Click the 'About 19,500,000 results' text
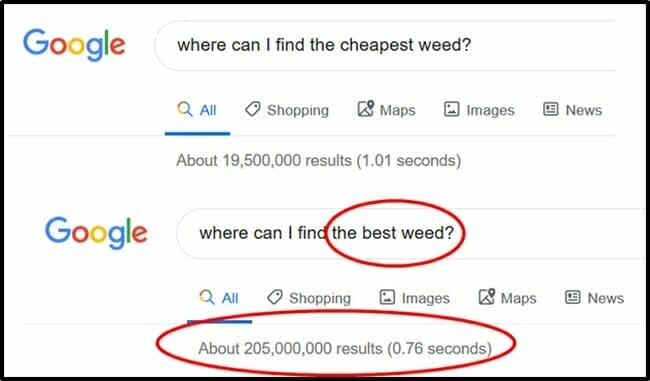 (x=318, y=160)
